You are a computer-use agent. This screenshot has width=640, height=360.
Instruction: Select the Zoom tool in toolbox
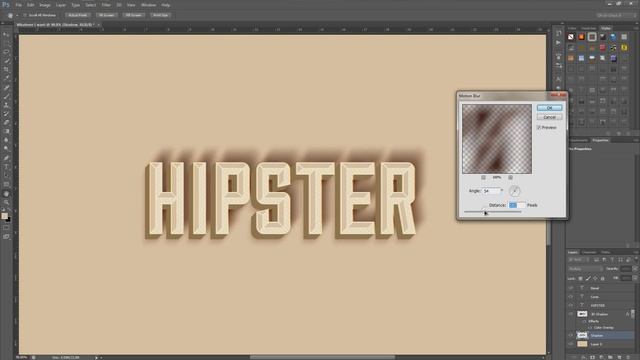pyautogui.click(x=6, y=202)
